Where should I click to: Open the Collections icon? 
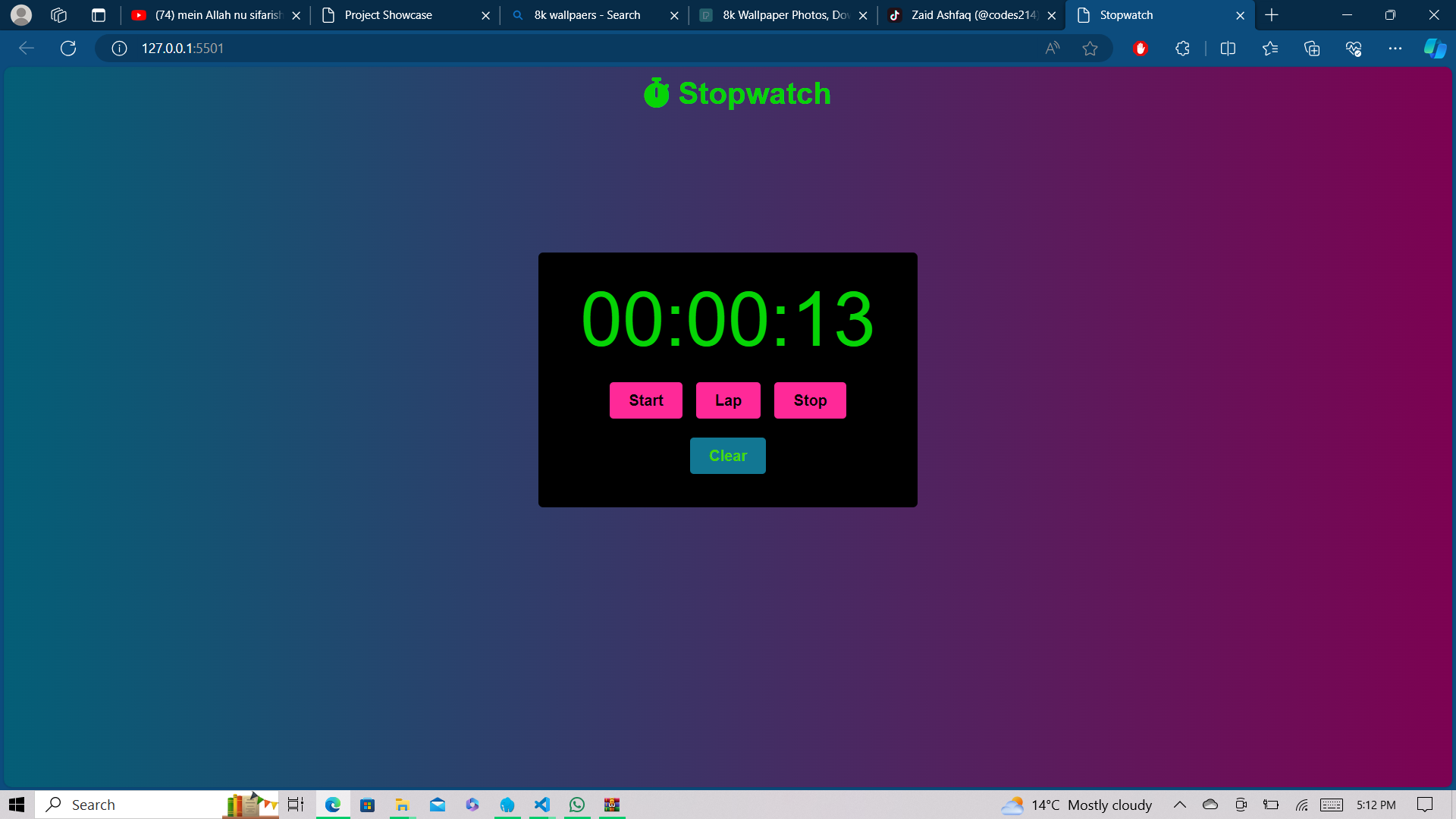point(1311,49)
